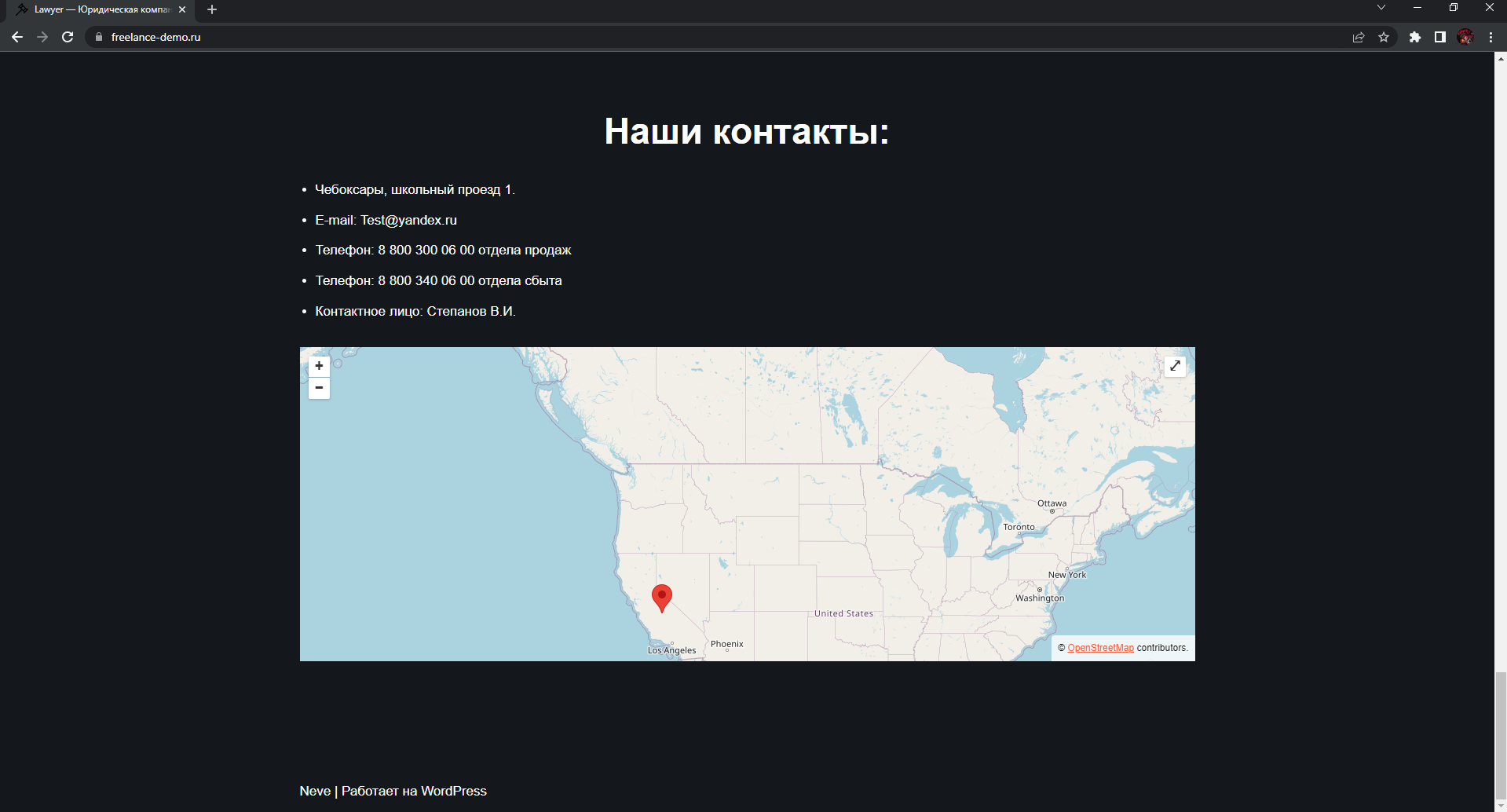The height and width of the screenshot is (812, 1507).
Task: Open a new browser tab
Action: [x=212, y=9]
